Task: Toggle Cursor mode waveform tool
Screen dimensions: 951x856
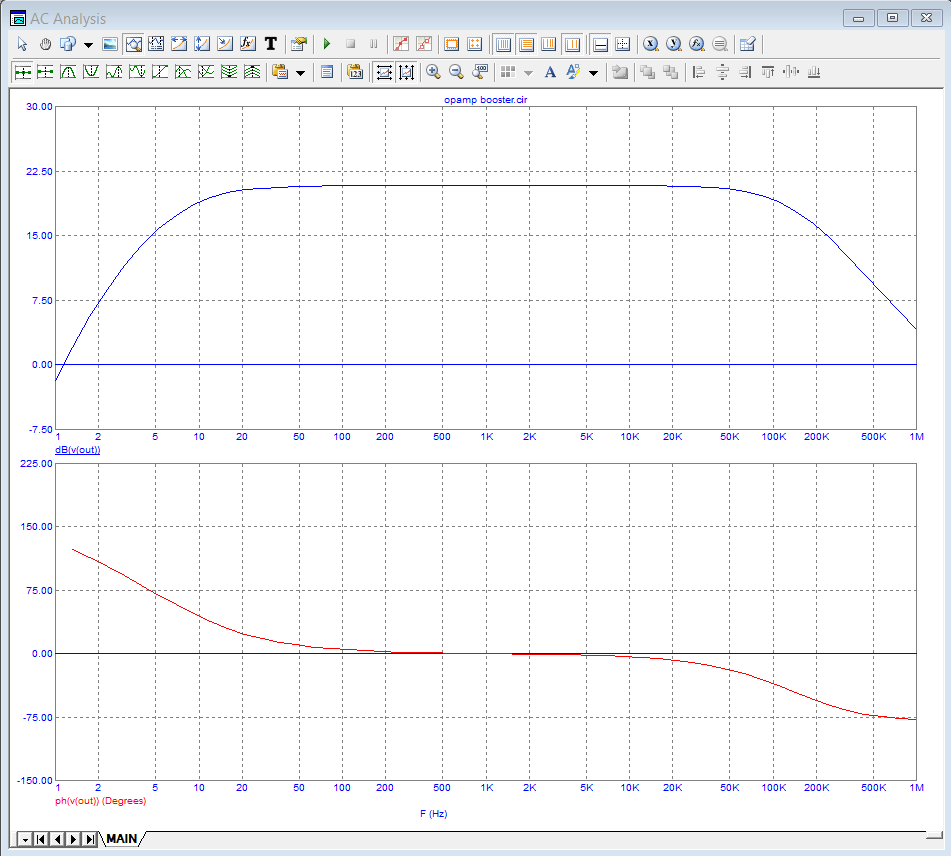Action: click(156, 44)
